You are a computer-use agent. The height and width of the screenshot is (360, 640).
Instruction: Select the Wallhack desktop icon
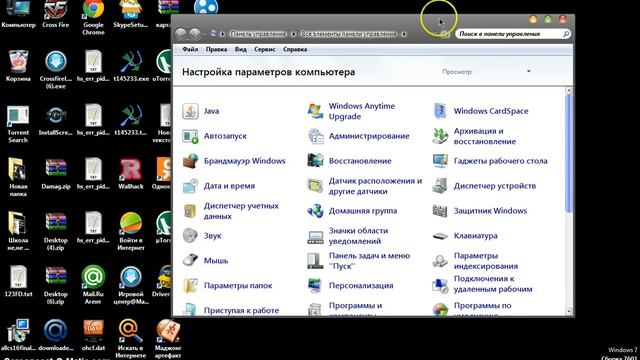pos(131,174)
